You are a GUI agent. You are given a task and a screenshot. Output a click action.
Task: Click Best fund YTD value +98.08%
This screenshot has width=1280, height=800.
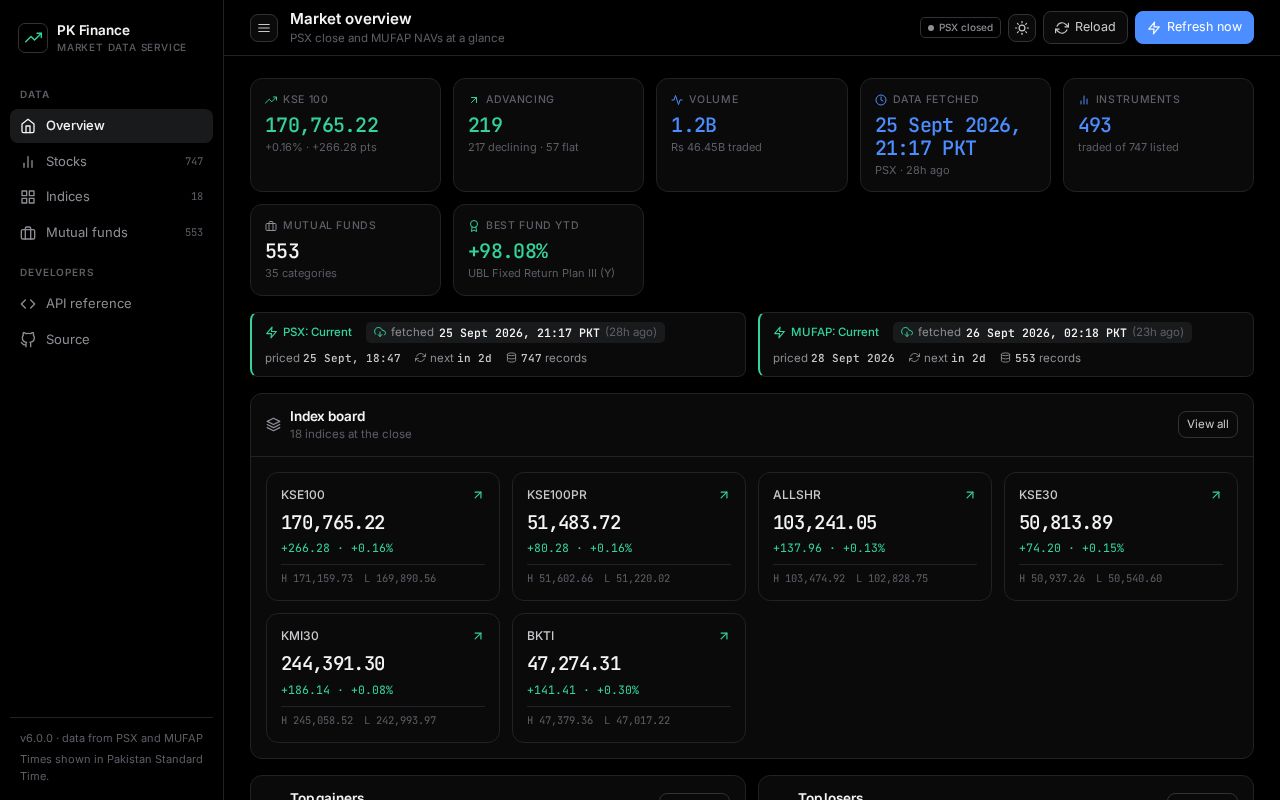(x=508, y=251)
